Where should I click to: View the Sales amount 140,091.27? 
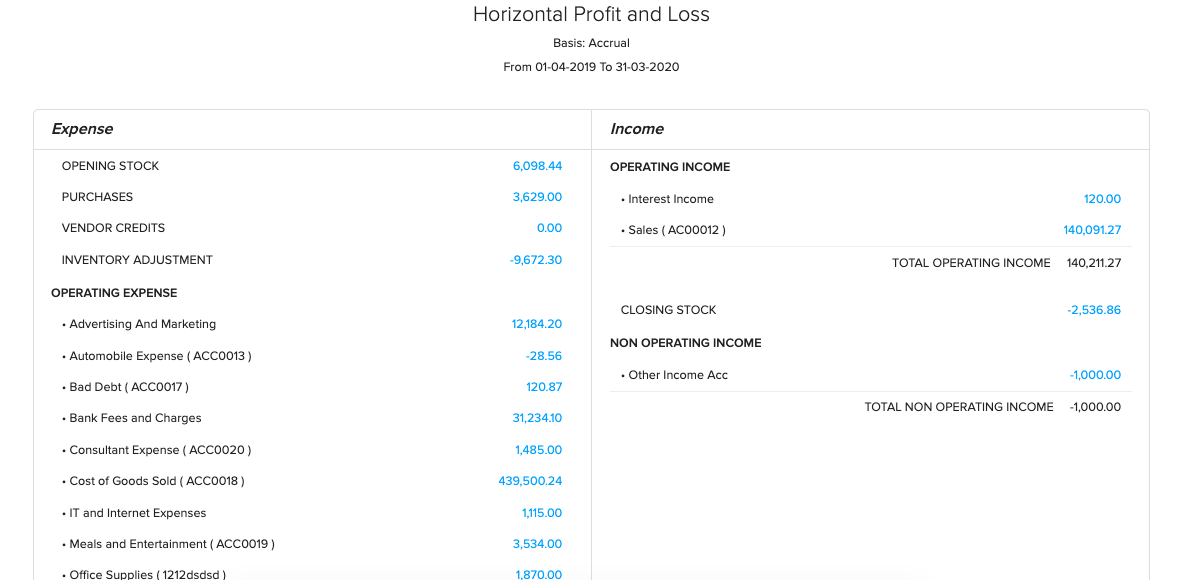1092,230
